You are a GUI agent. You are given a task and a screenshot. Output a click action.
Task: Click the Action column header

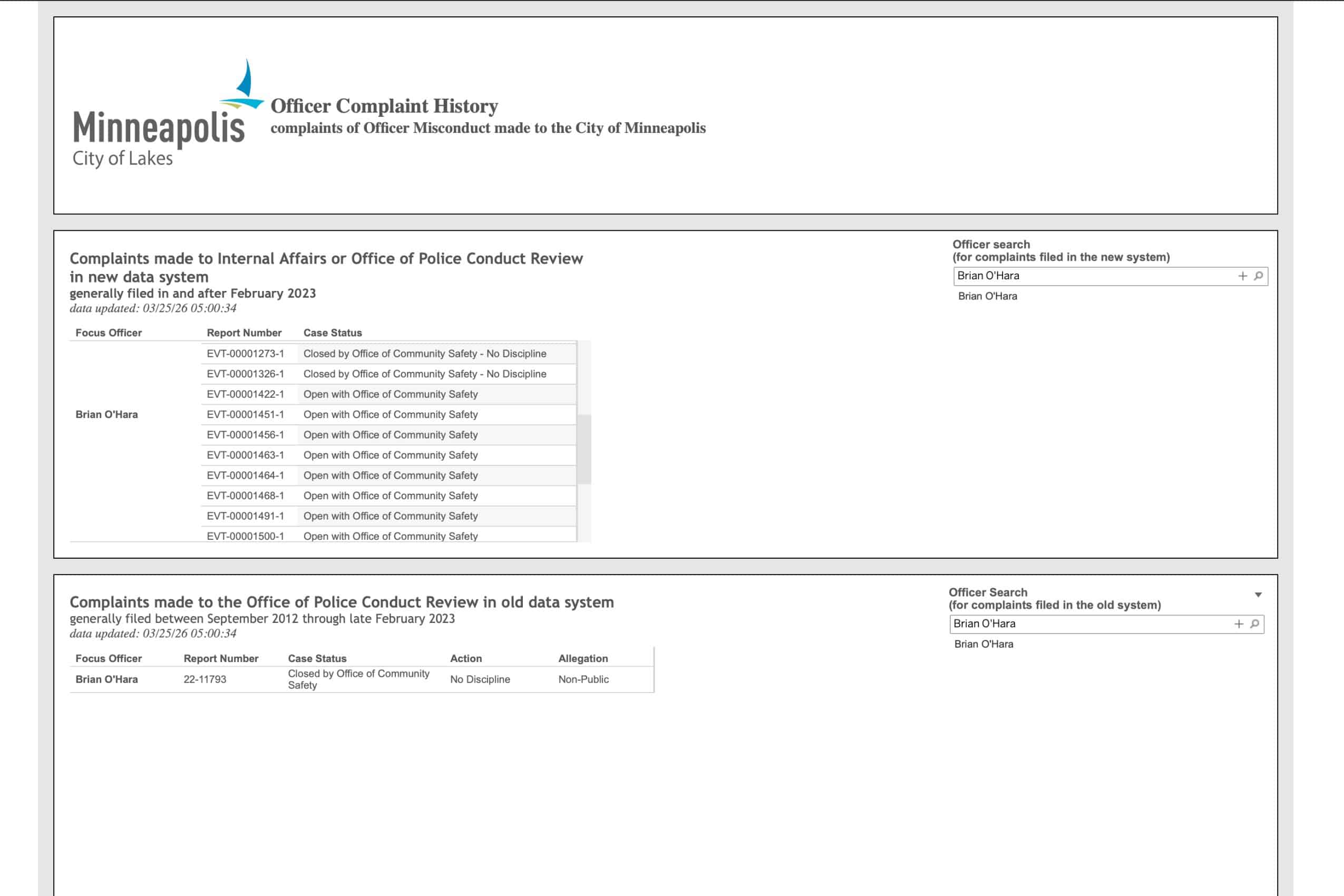click(466, 658)
